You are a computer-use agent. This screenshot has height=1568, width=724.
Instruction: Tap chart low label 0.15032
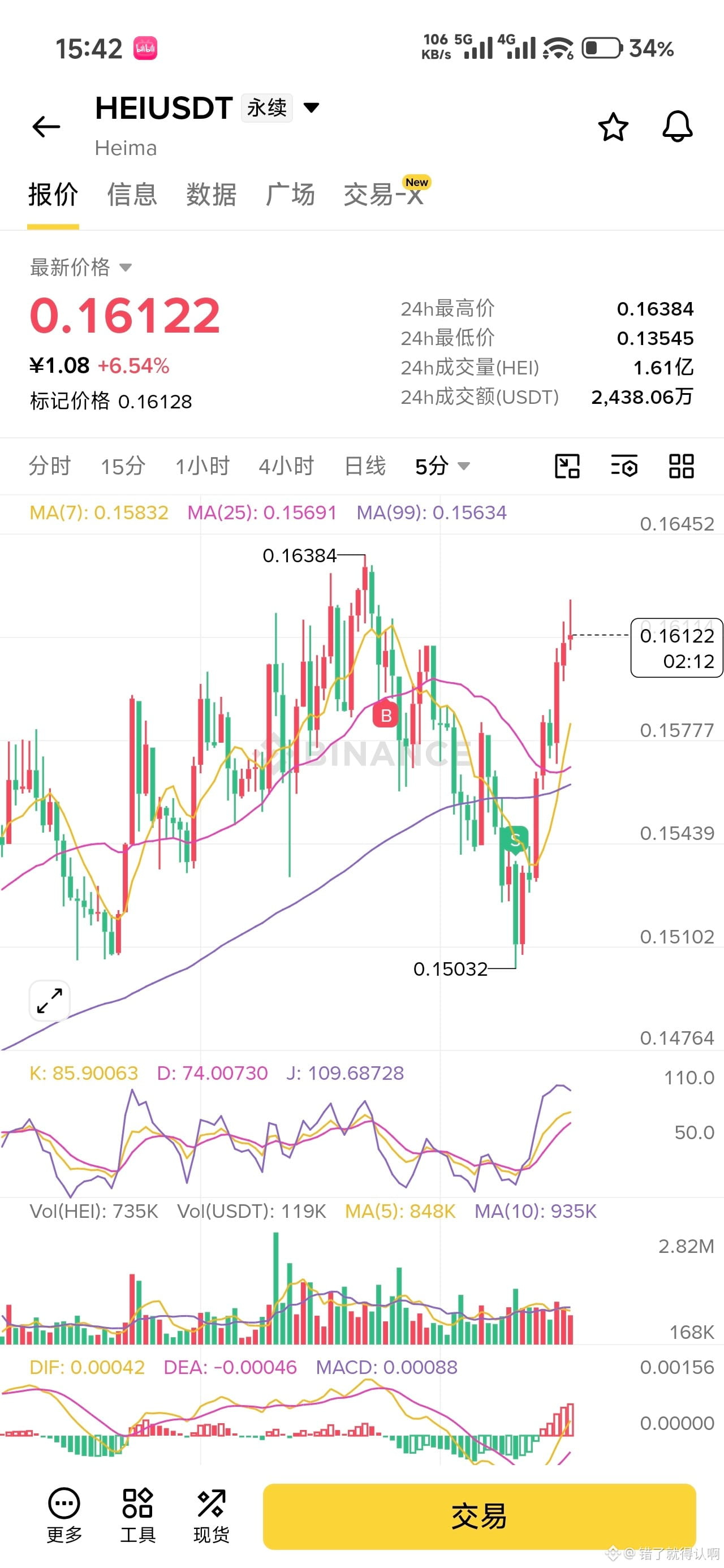point(451,969)
